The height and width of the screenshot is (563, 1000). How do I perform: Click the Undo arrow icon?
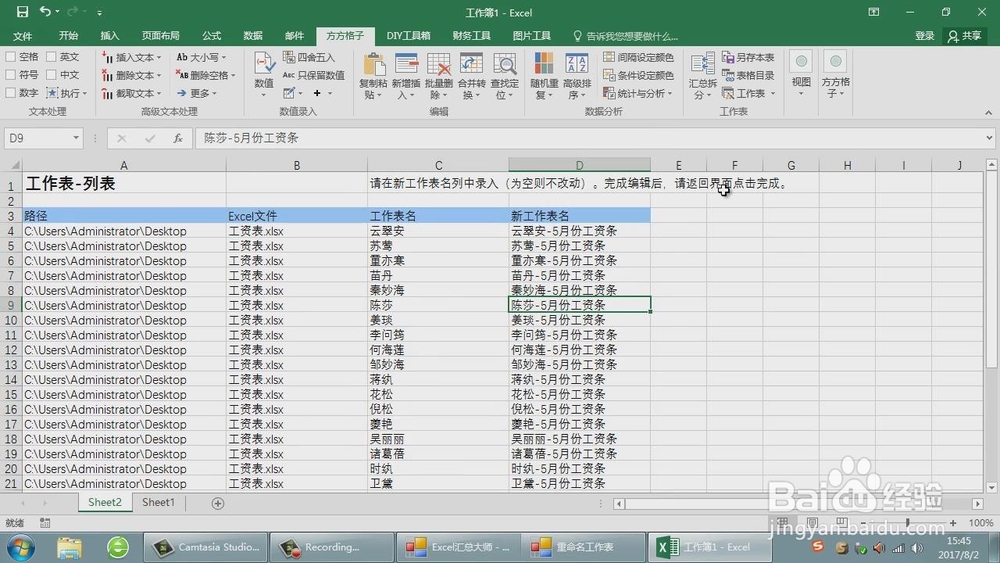point(45,11)
